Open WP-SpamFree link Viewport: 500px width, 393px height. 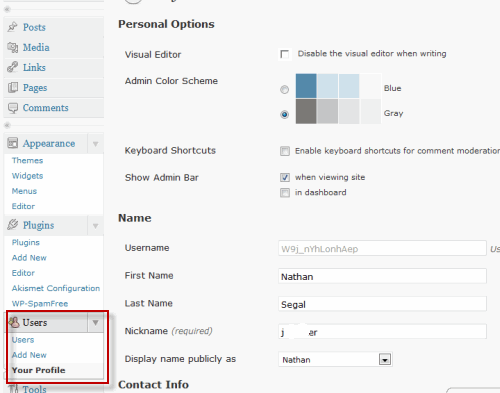tap(40, 303)
